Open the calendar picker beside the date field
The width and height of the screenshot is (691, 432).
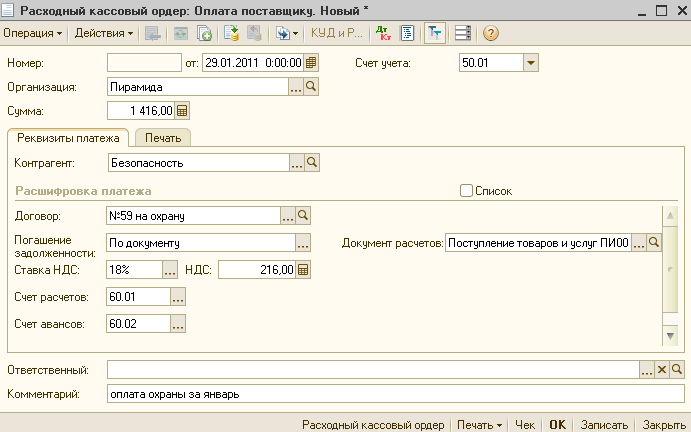[x=311, y=63]
